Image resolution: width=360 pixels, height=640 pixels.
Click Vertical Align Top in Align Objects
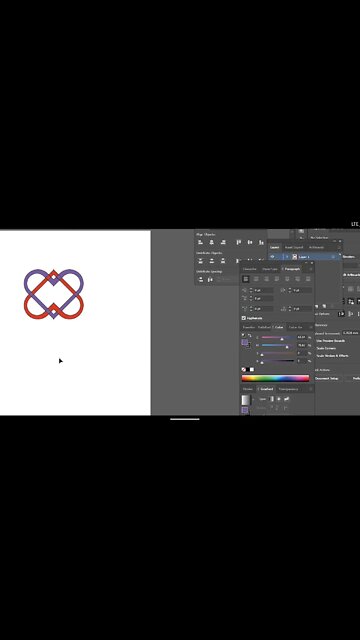click(239, 242)
